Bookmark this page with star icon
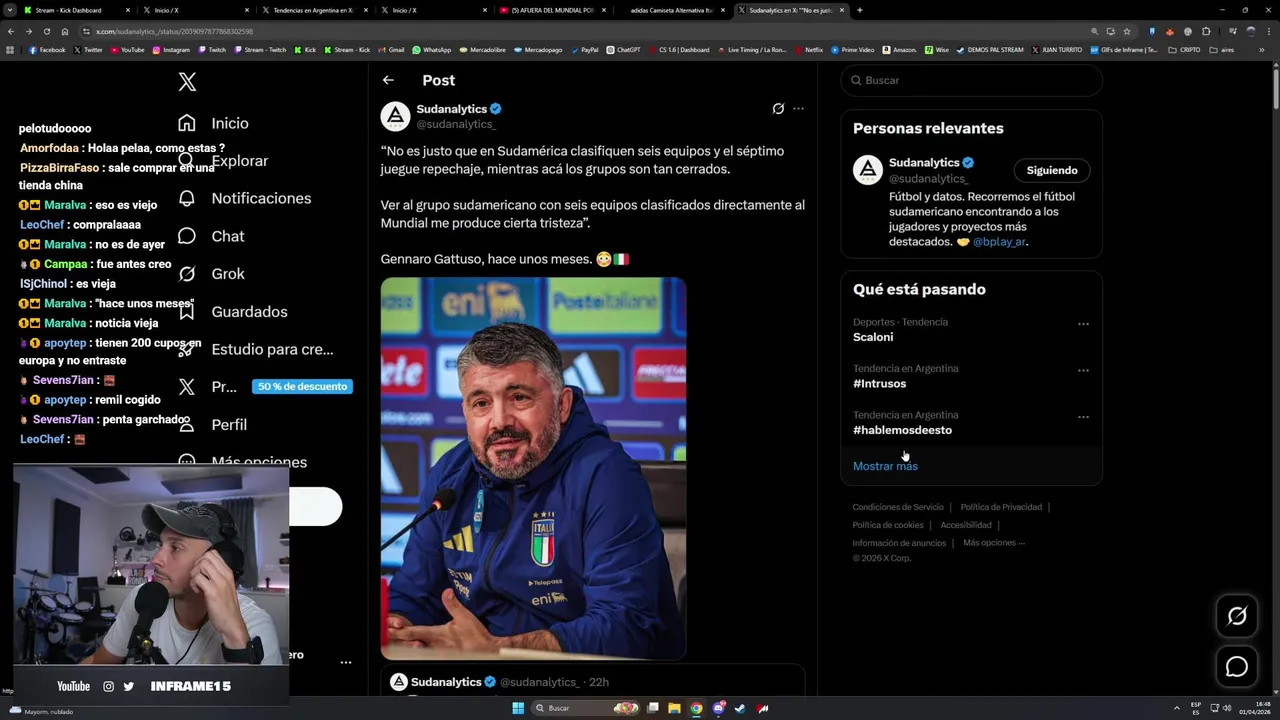Viewport: 1280px width, 720px height. (1127, 31)
